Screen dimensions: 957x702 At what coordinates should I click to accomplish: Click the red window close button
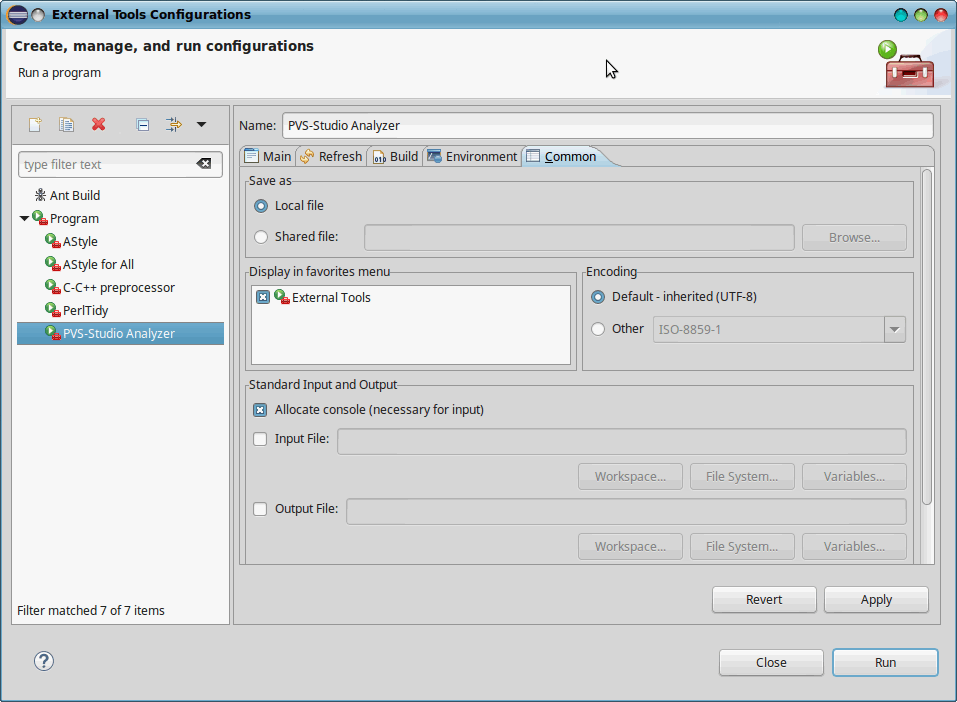click(941, 15)
